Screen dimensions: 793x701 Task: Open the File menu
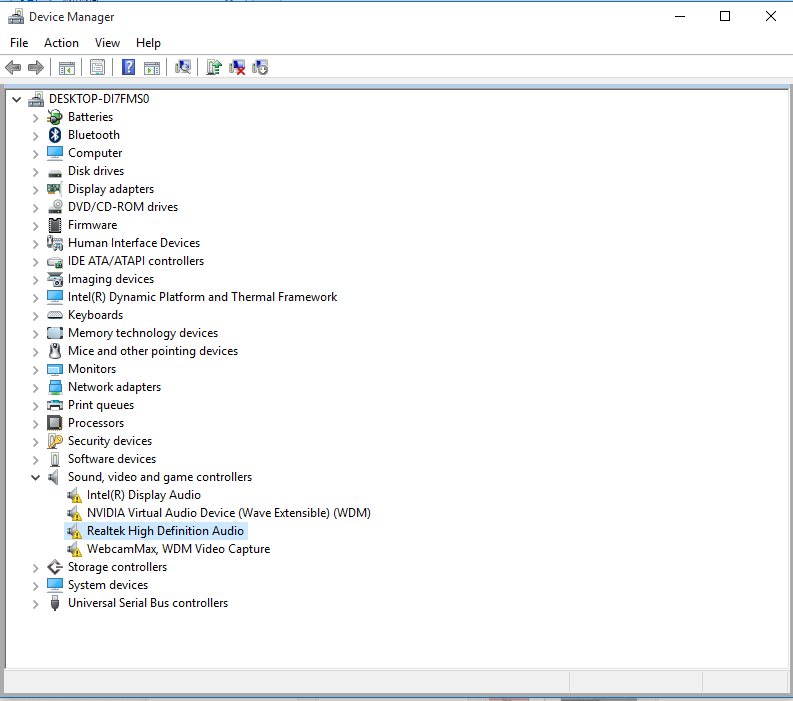click(x=19, y=43)
